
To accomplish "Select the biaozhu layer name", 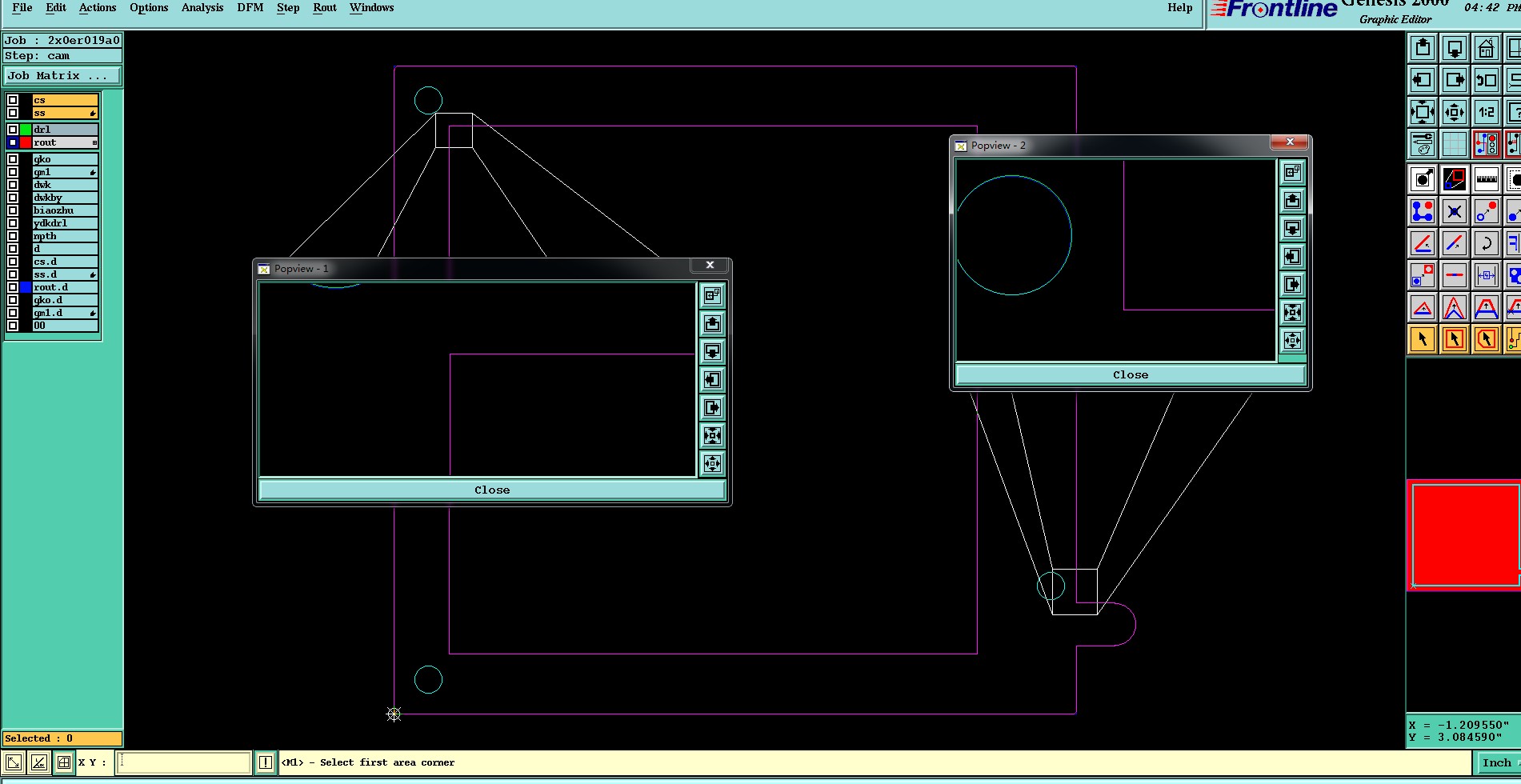I will [x=65, y=210].
